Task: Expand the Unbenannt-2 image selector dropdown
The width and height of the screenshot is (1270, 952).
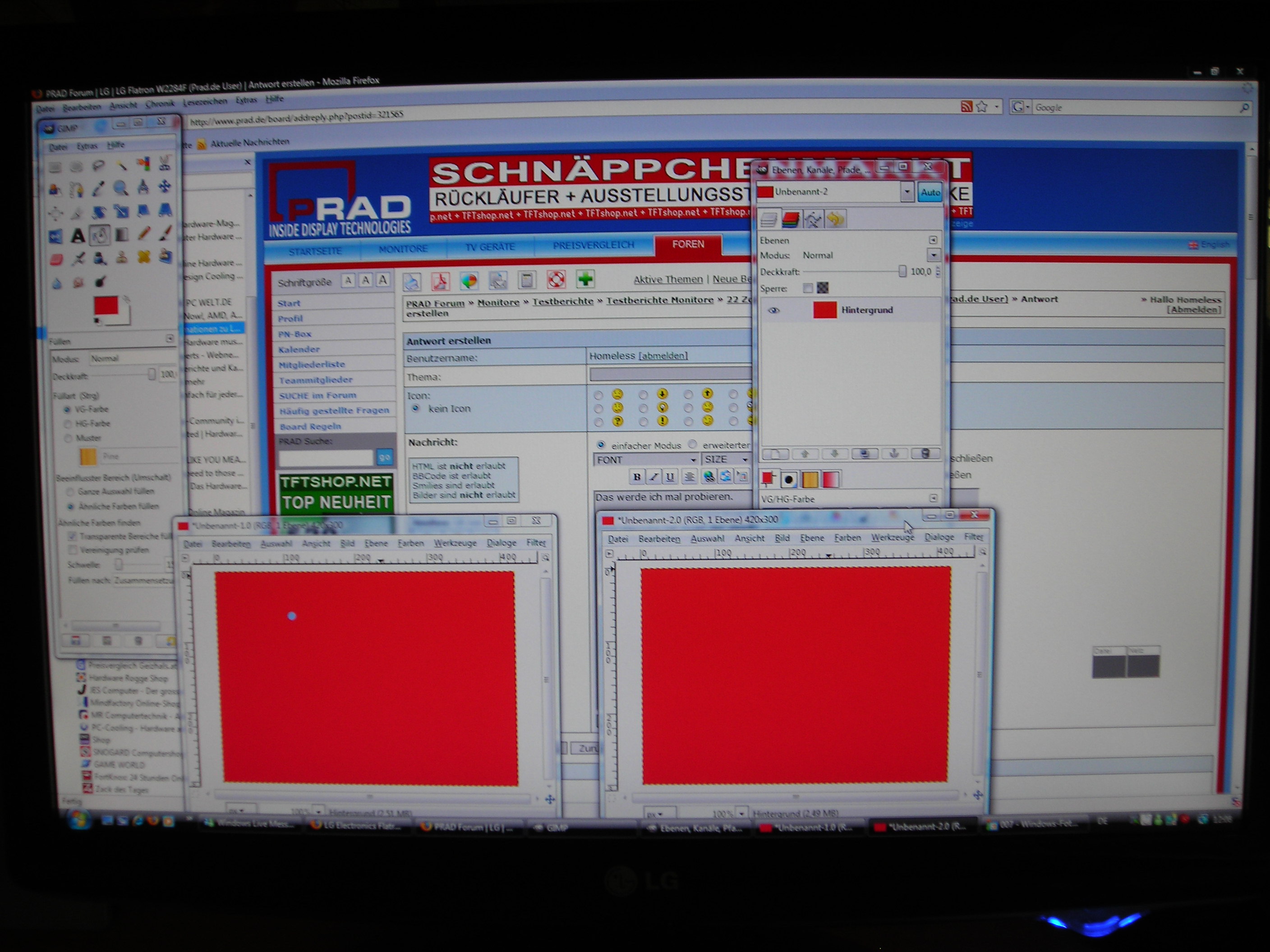Action: (906, 192)
